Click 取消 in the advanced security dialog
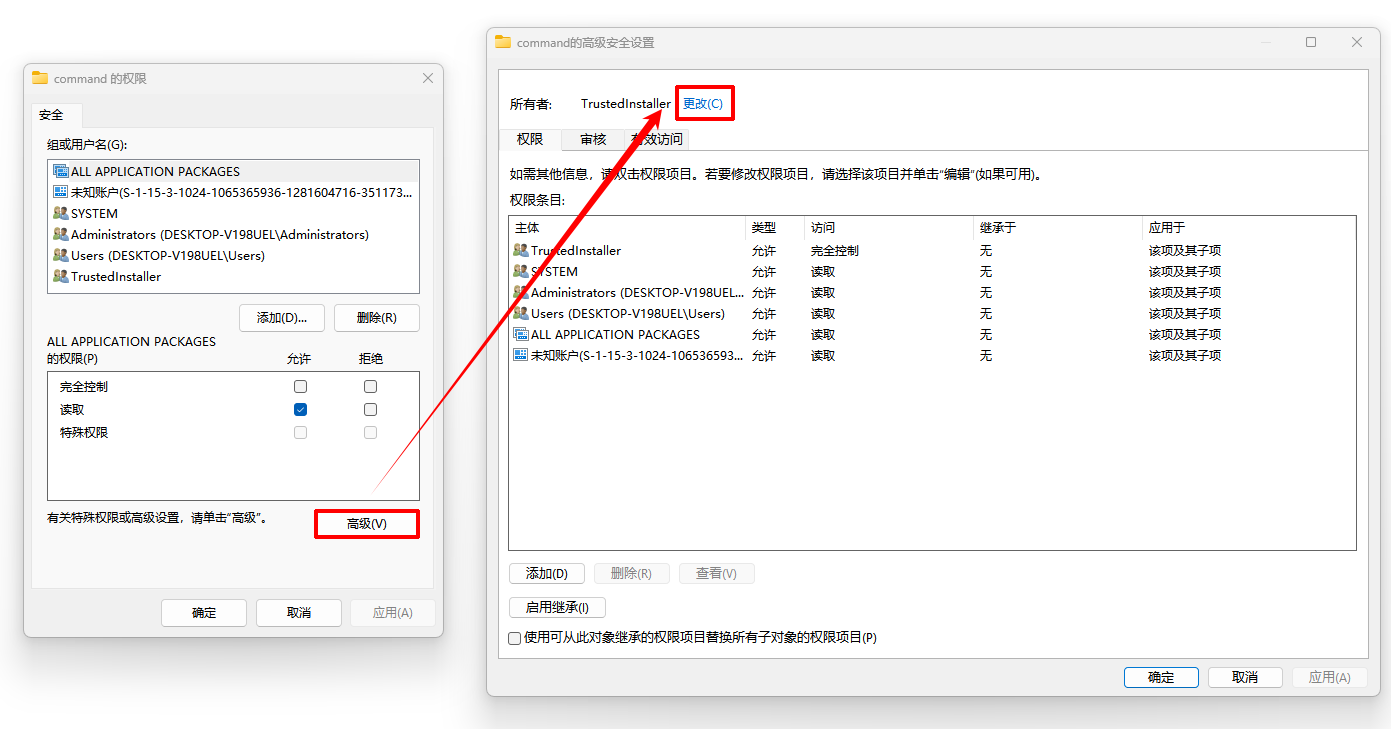Screen dimensions: 1391x729 [x=1245, y=677]
